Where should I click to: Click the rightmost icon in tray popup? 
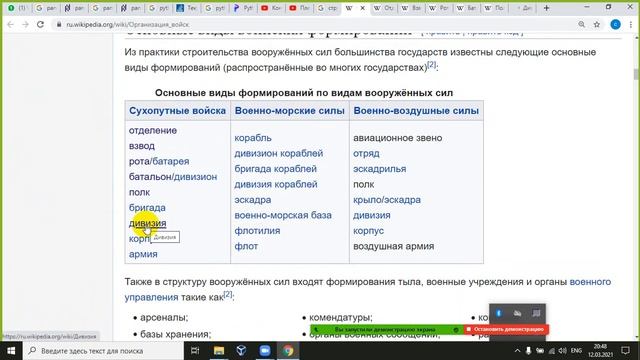click(536, 313)
